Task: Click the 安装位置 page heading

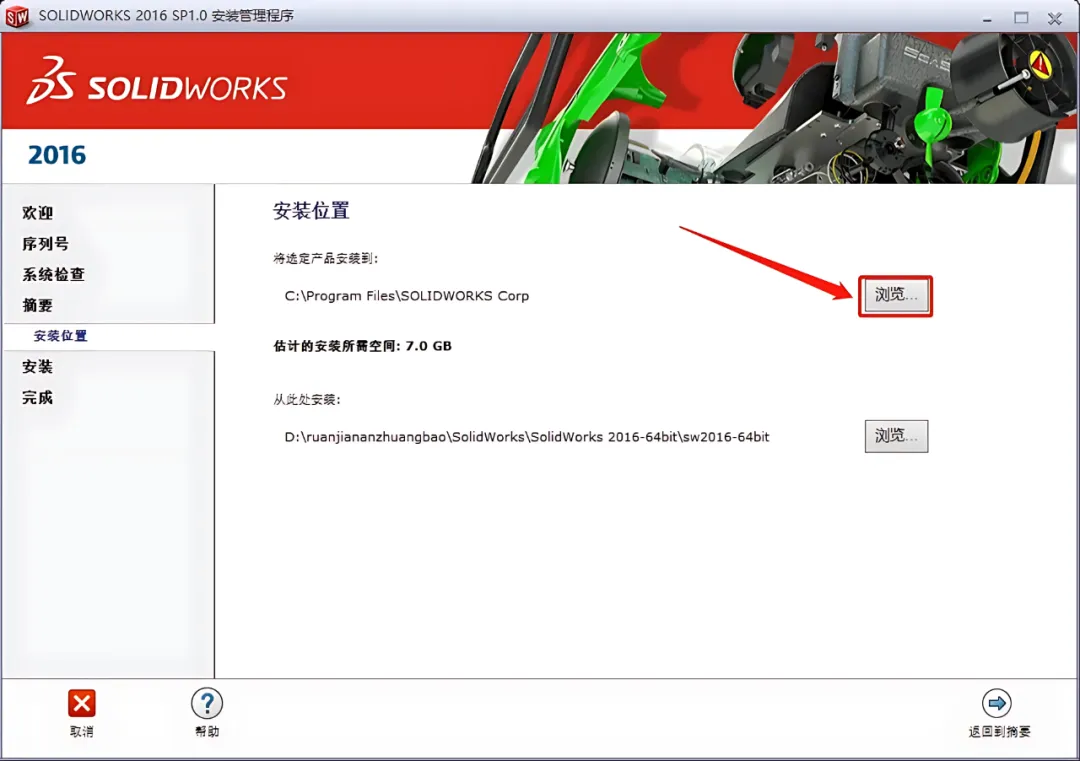Action: pyautogui.click(x=311, y=211)
